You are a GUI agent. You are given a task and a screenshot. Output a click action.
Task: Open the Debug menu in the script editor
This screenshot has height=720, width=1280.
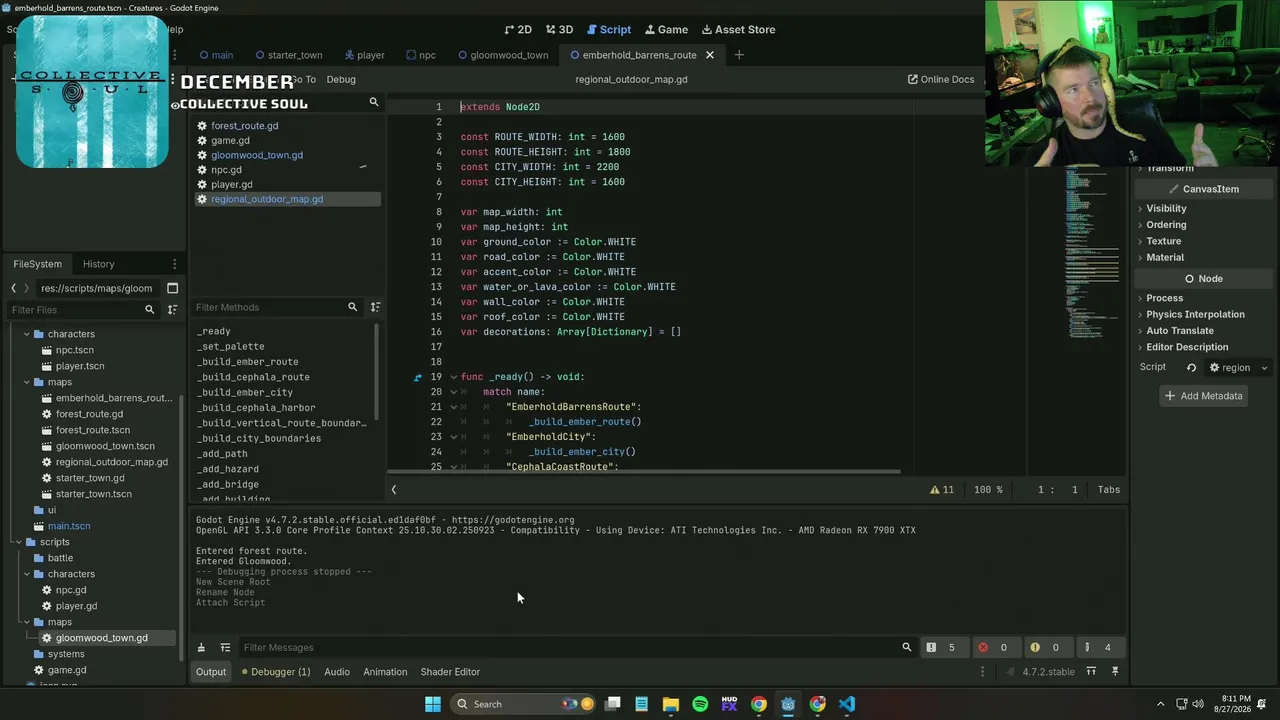[x=341, y=79]
